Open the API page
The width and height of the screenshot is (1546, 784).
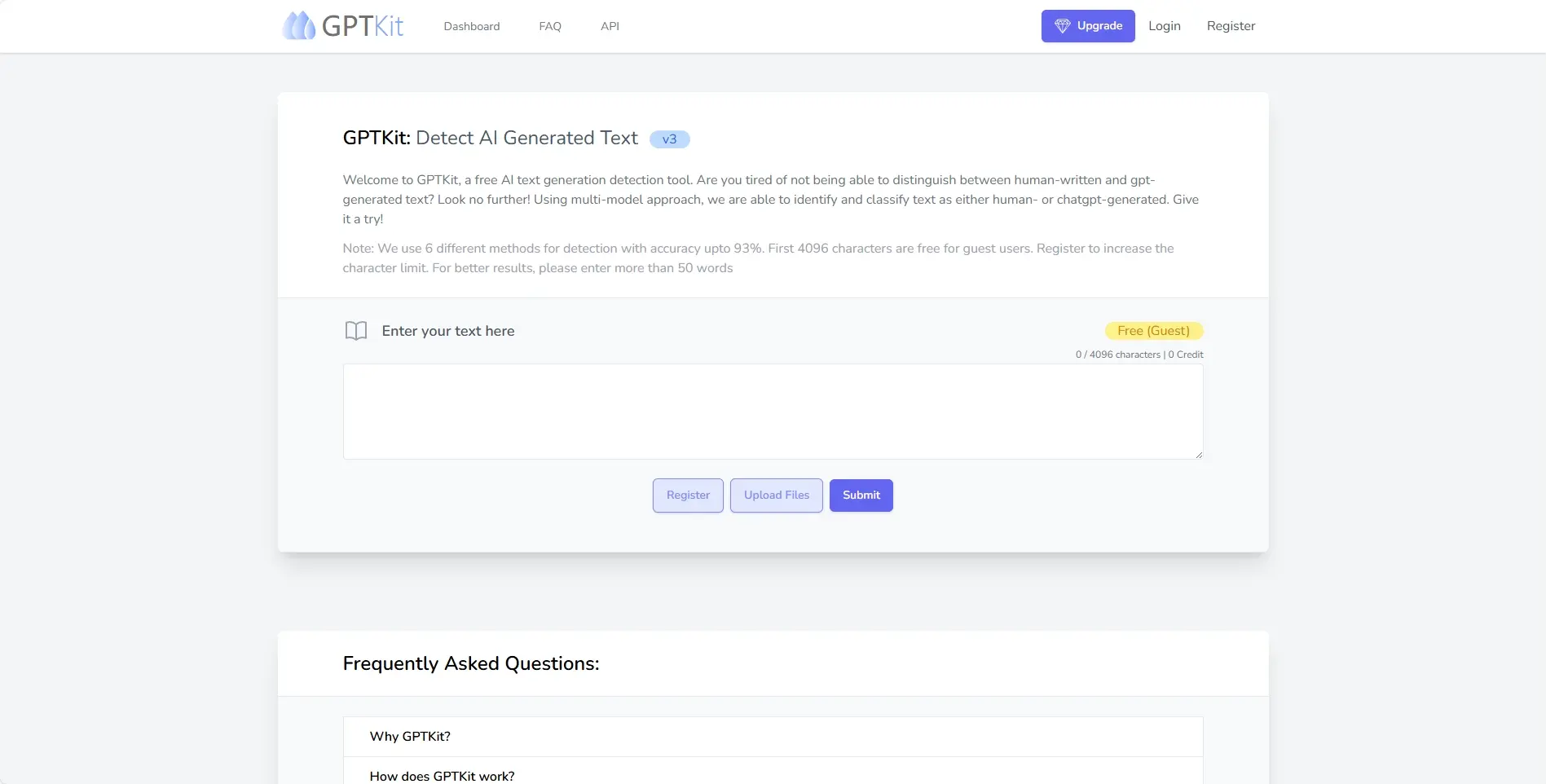click(x=609, y=26)
